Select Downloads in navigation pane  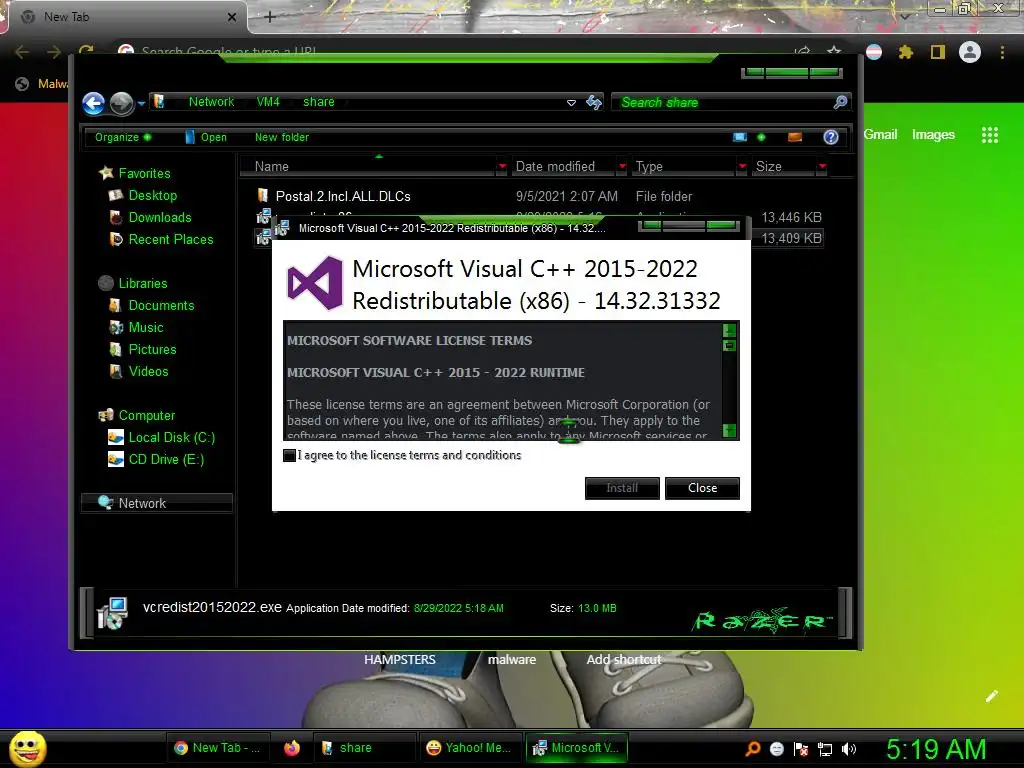(x=159, y=217)
